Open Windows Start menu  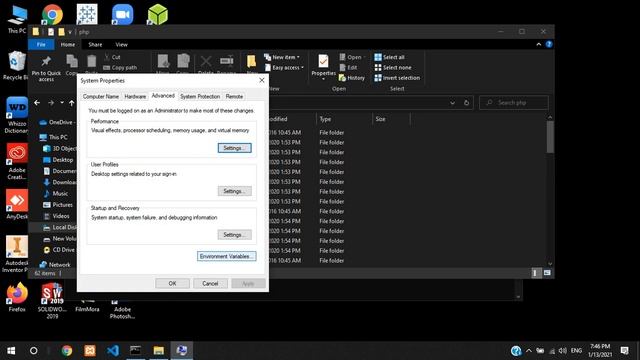[x=11, y=351]
